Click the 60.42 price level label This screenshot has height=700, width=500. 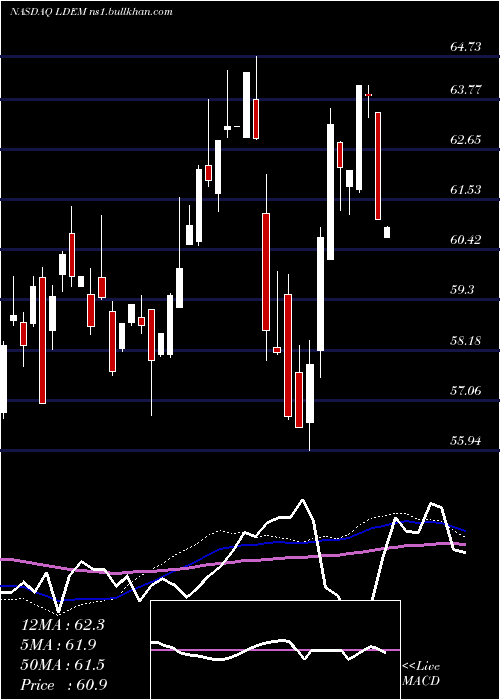coord(466,240)
